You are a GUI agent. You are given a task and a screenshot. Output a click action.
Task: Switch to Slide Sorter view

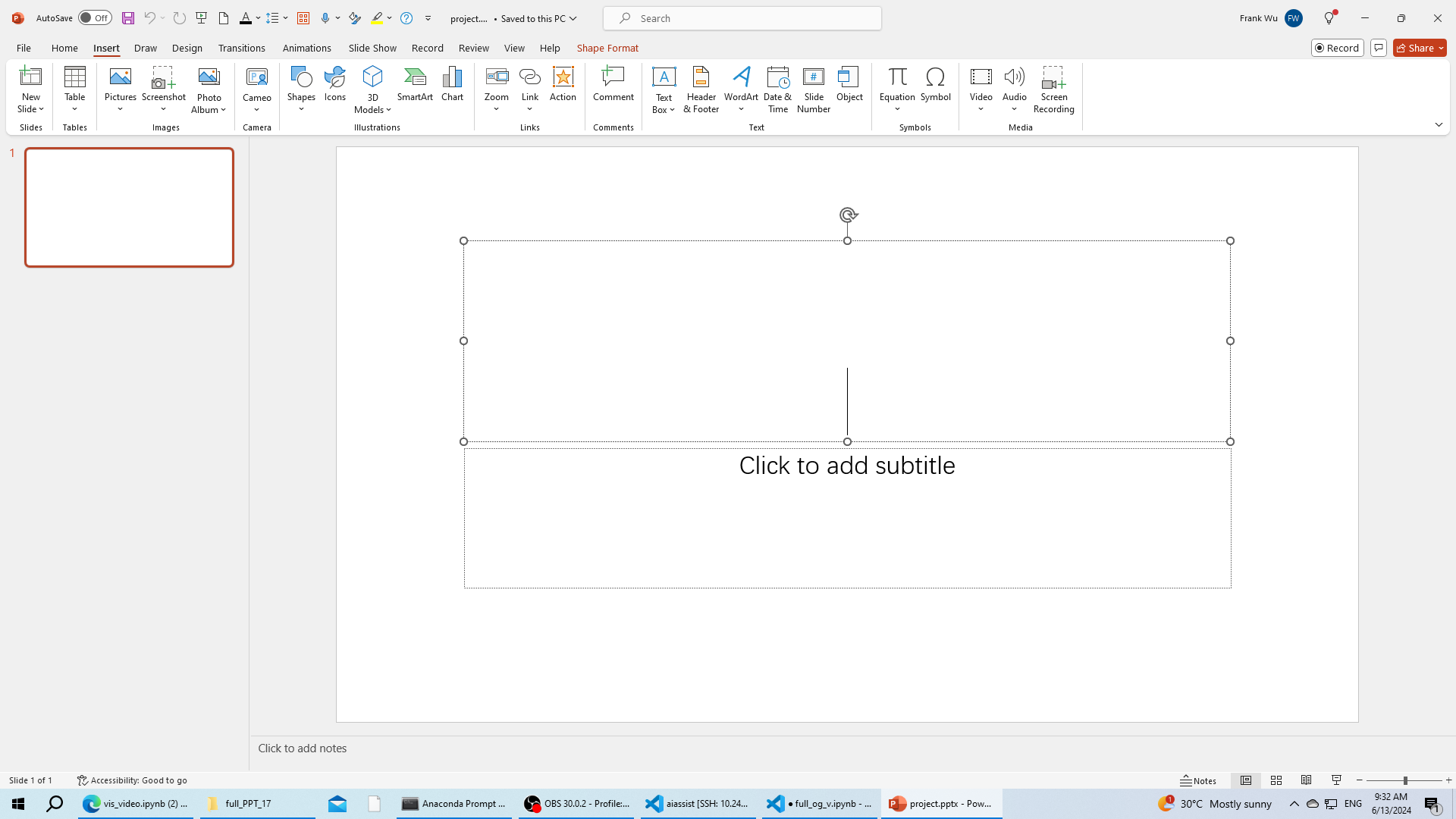click(x=1276, y=780)
